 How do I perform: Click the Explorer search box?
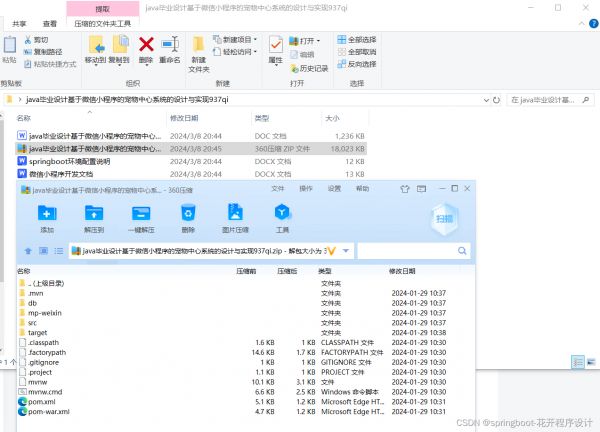(x=551, y=100)
